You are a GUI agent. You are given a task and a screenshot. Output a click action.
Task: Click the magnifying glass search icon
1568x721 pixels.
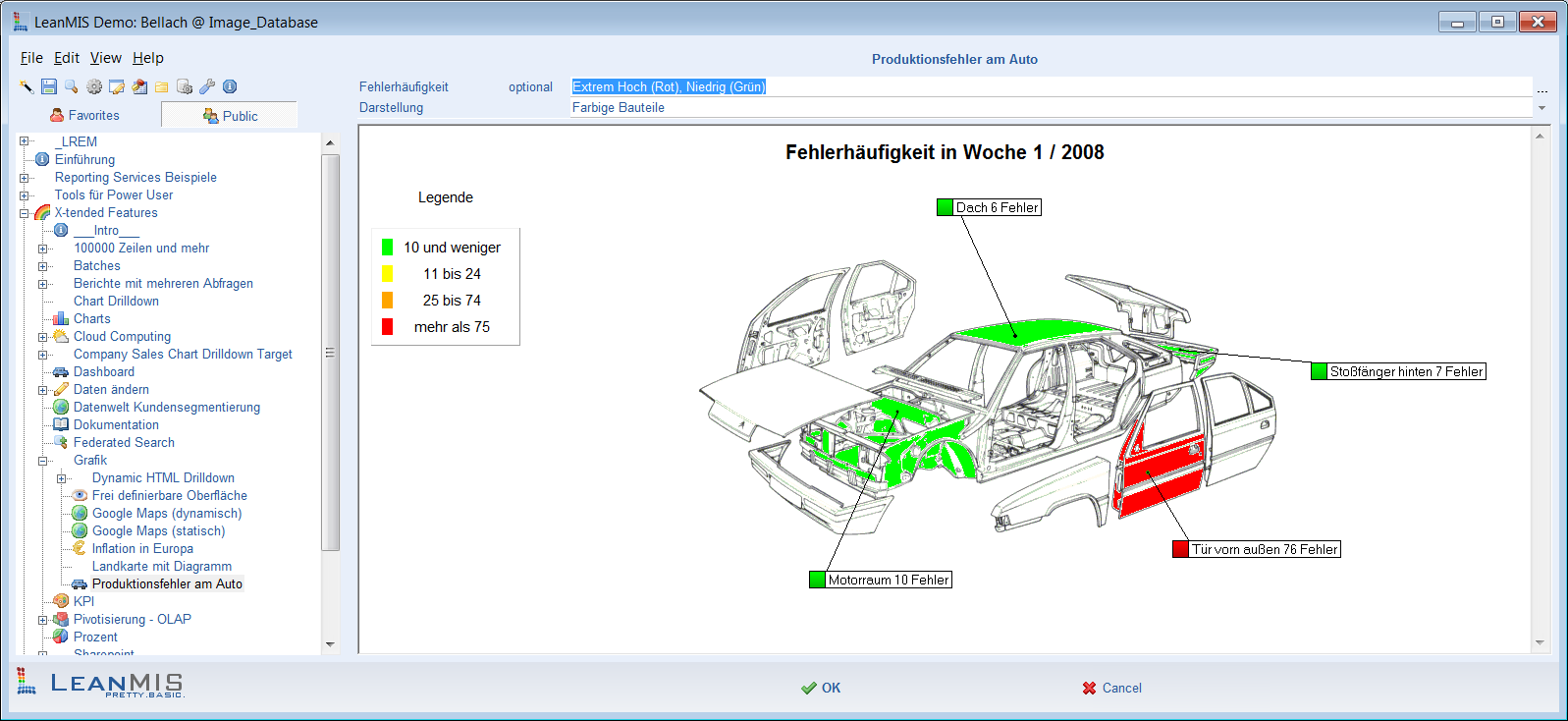click(x=71, y=86)
